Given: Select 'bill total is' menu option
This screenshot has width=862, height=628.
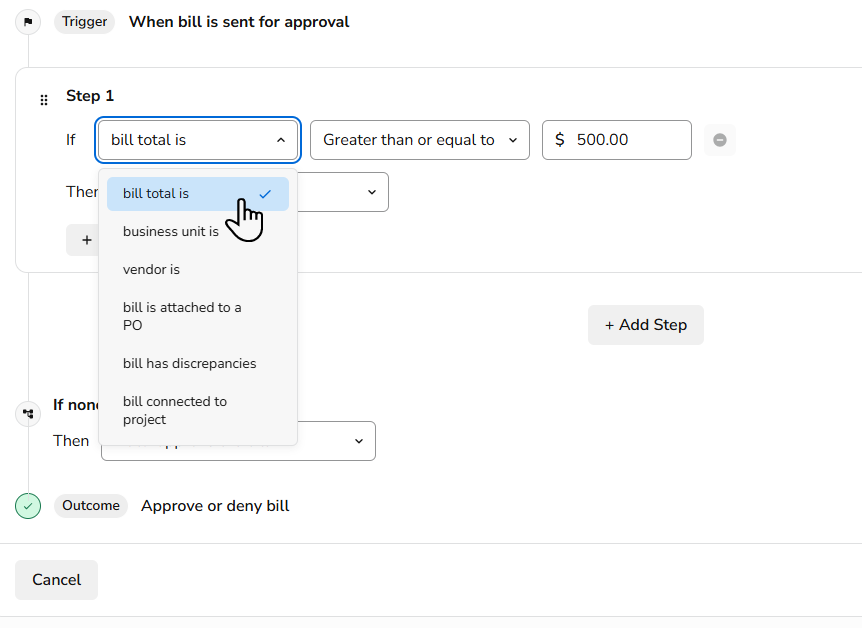Looking at the screenshot, I should [198, 194].
